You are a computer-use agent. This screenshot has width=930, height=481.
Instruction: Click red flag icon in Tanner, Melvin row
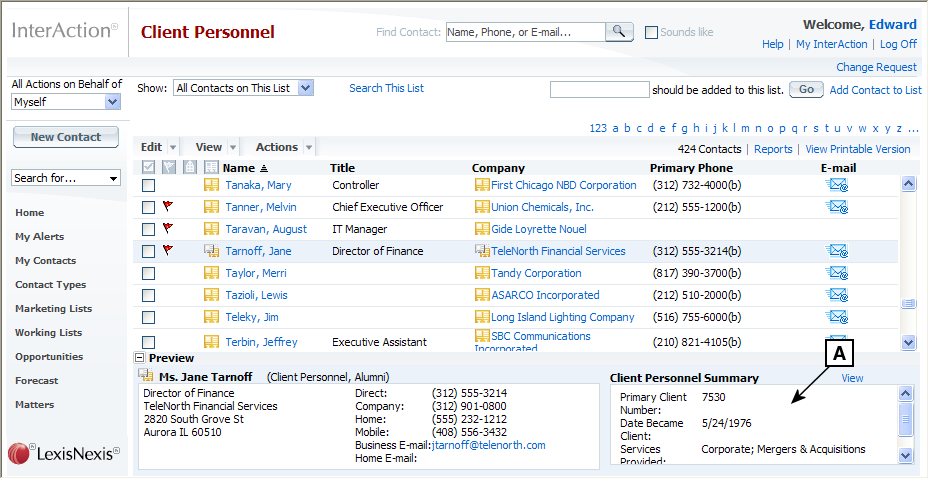pyautogui.click(x=168, y=206)
